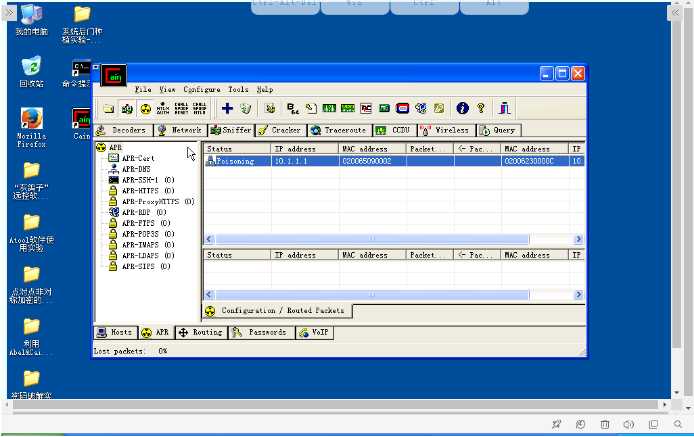The image size is (694, 437).
Task: Switch to the Traceroute tab
Action: (339, 130)
